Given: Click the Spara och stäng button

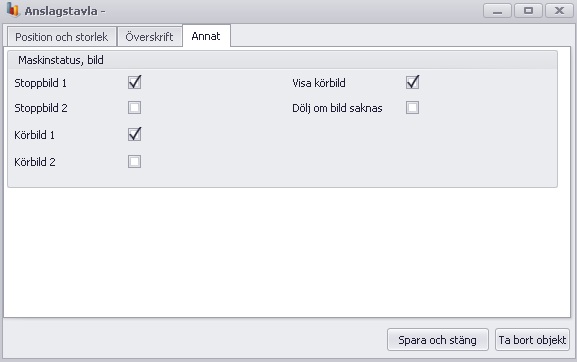Looking at the screenshot, I should pos(438,340).
